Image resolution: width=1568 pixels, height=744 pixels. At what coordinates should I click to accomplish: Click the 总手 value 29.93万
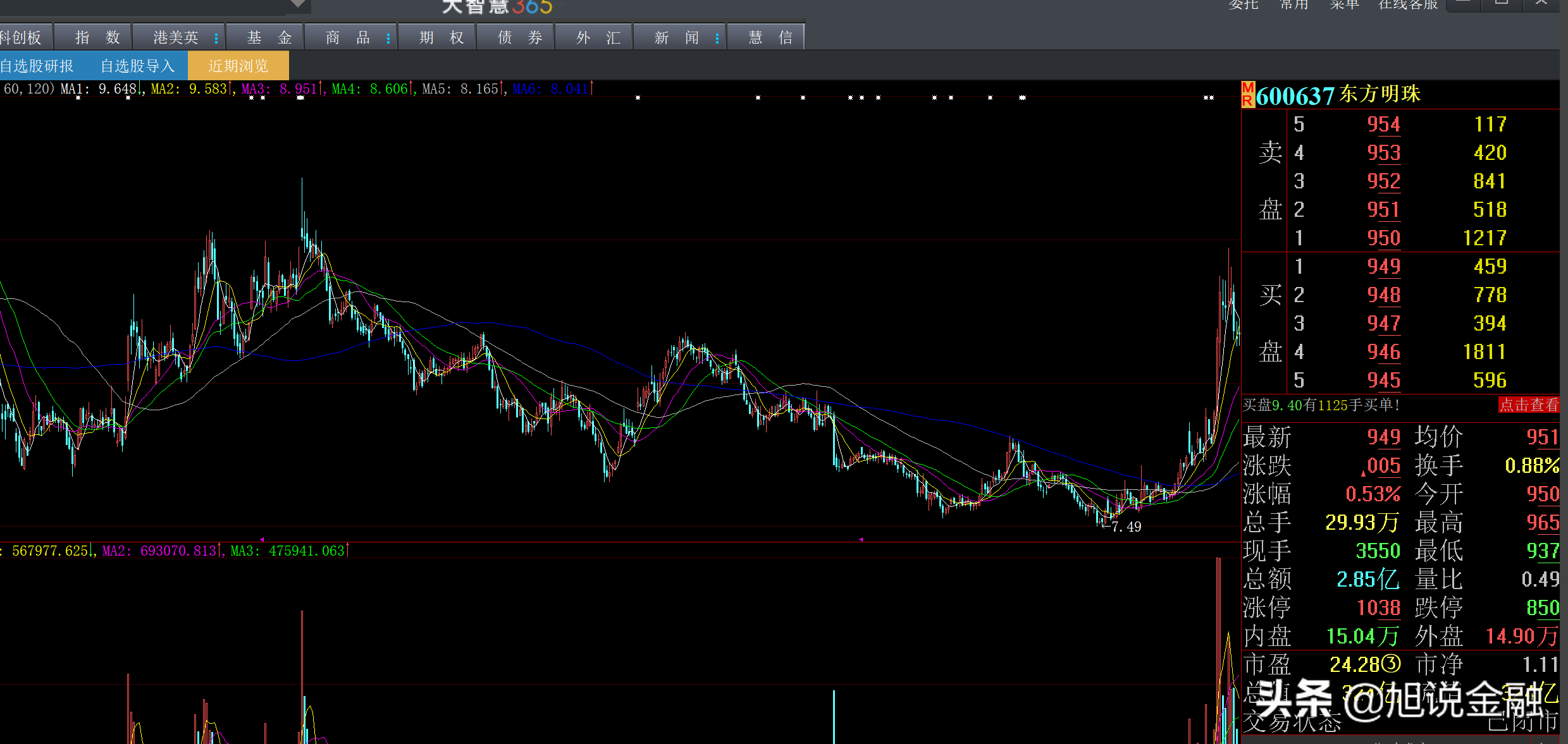point(1362,522)
